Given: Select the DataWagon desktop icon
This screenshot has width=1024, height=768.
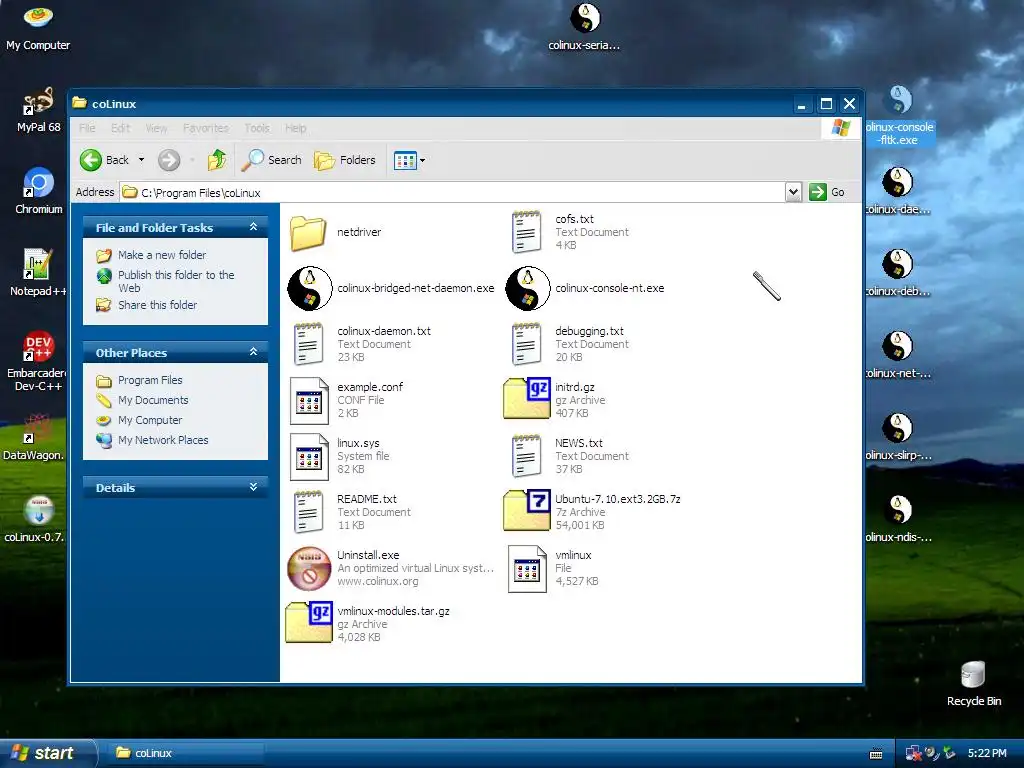Looking at the screenshot, I should coord(34,436).
